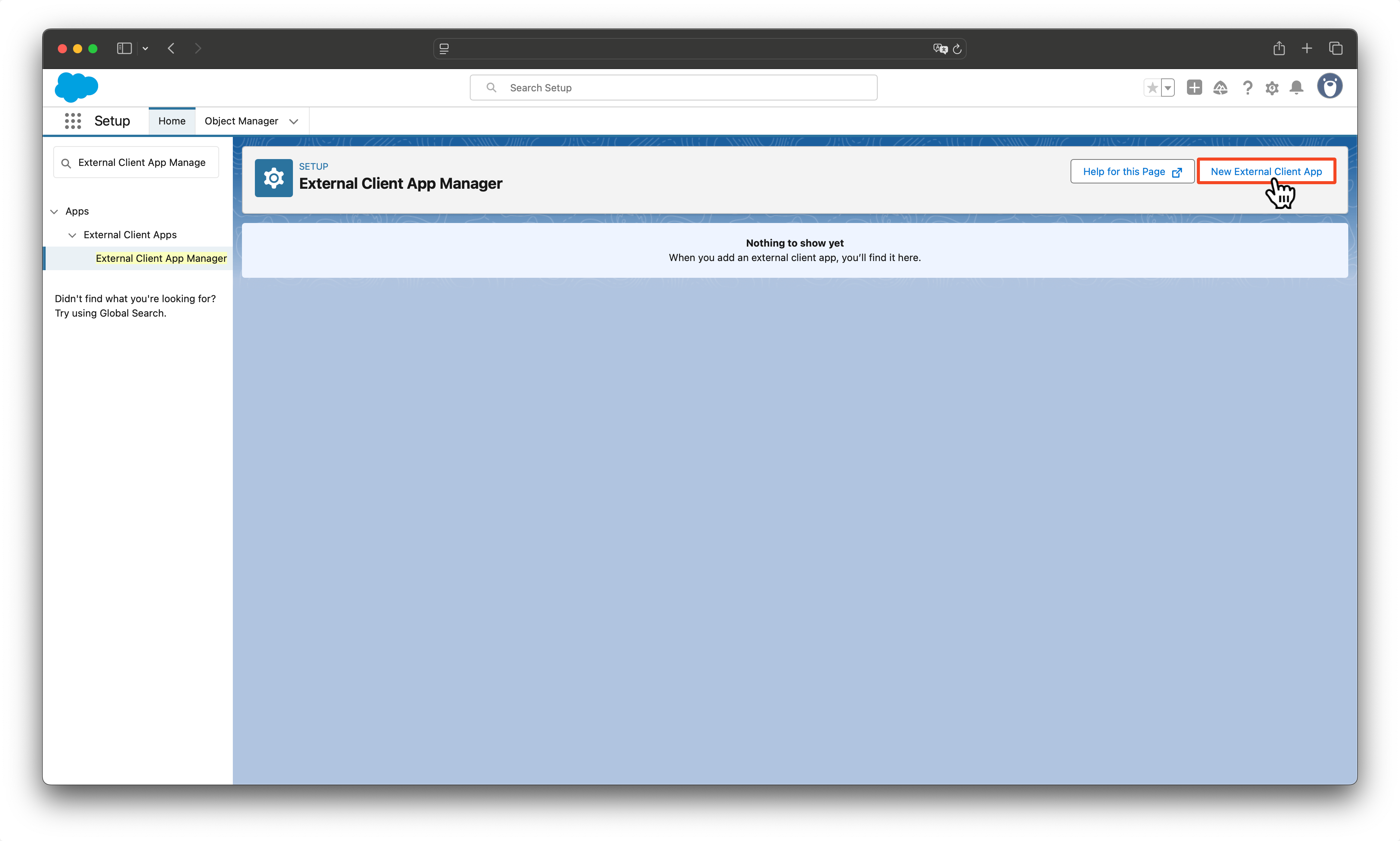Show the Safari tab overview icon

coord(1336,48)
